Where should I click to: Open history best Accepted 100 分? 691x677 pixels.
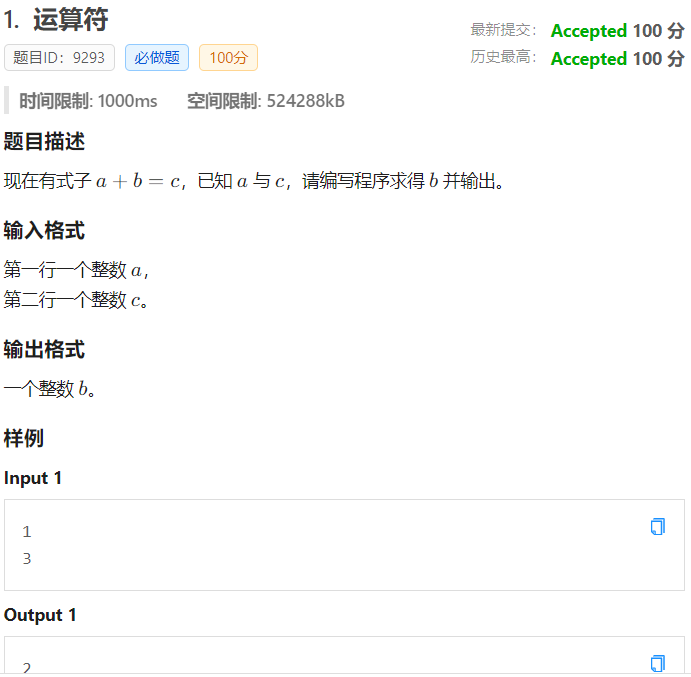[617, 59]
